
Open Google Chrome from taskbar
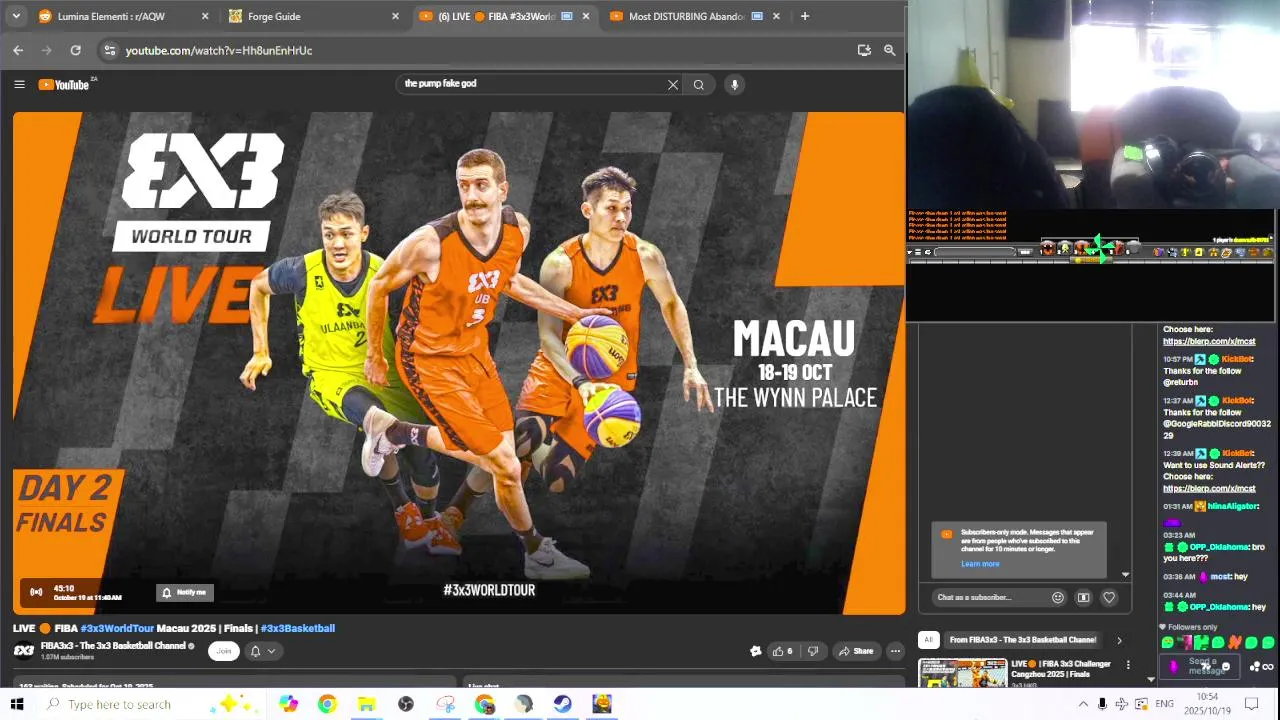pyautogui.click(x=327, y=704)
